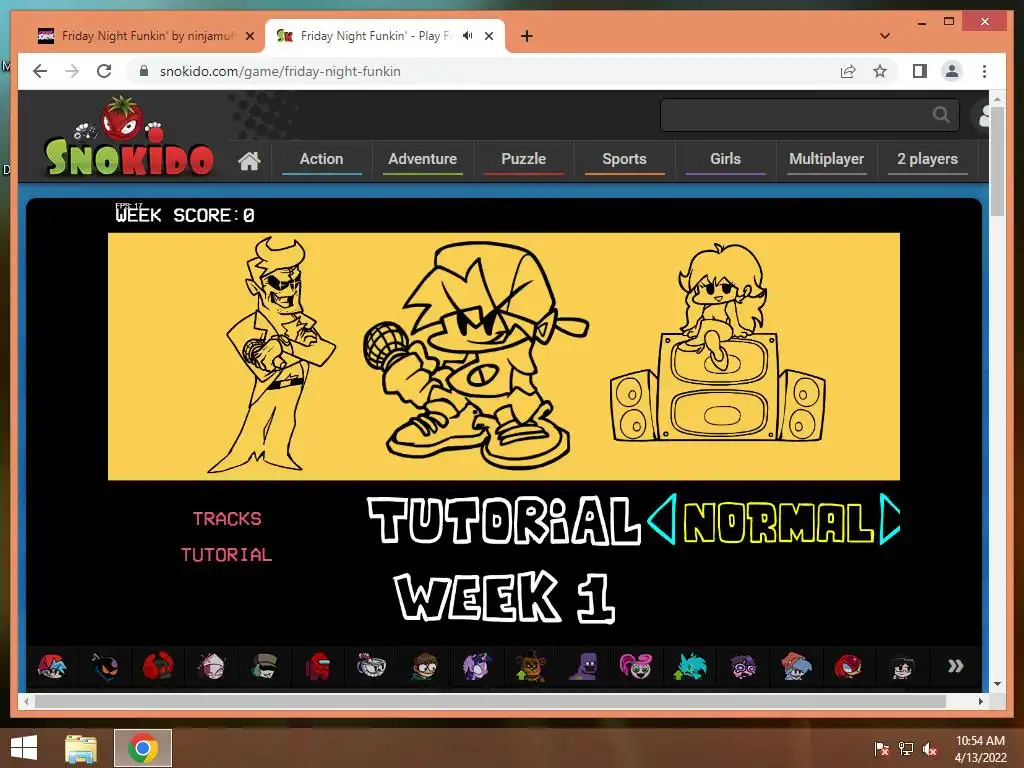Reload the page
The image size is (1024, 768).
click(104, 71)
